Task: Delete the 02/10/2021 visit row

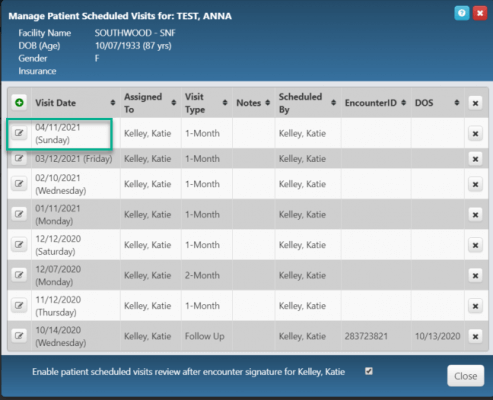Action: coord(475,184)
